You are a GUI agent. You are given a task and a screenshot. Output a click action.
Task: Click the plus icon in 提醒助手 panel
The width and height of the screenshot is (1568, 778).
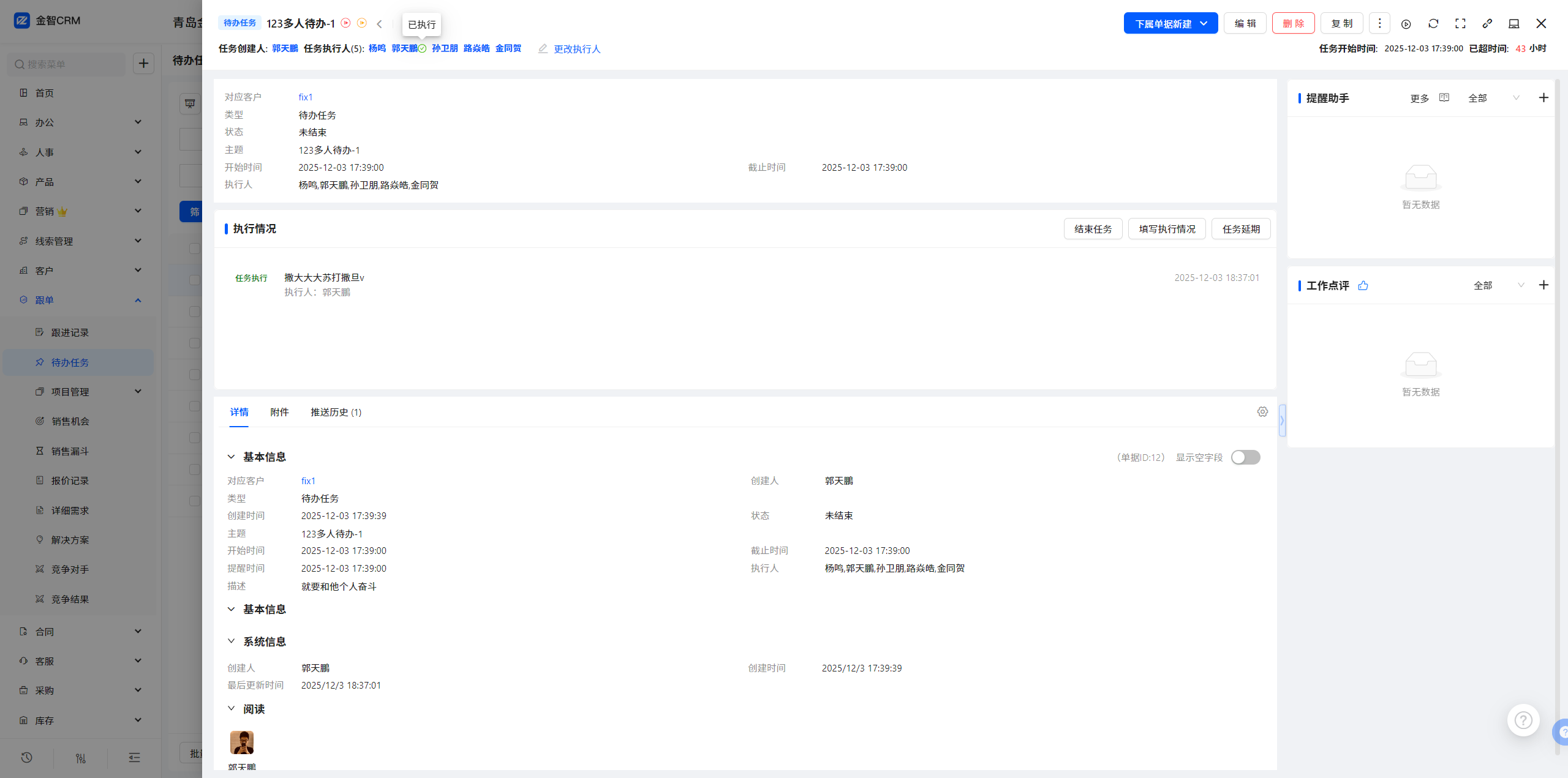1543,98
